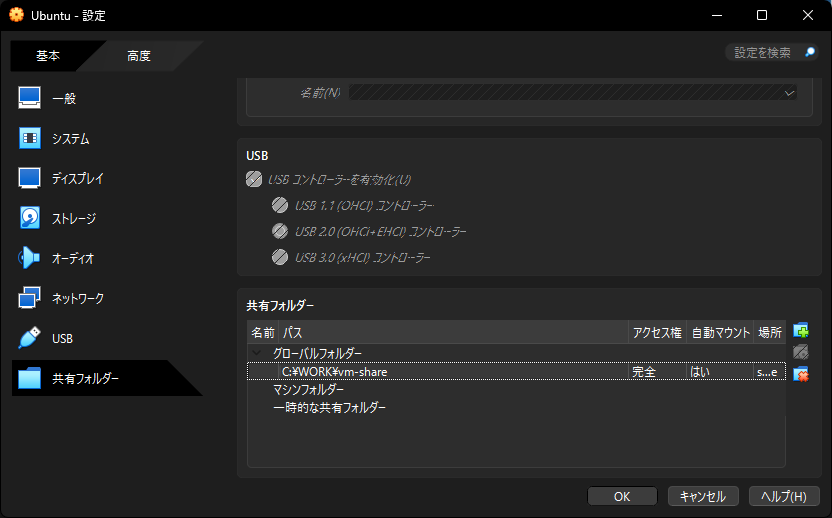Click the remove shared folder icon
The width and height of the screenshot is (832, 518).
click(800, 374)
